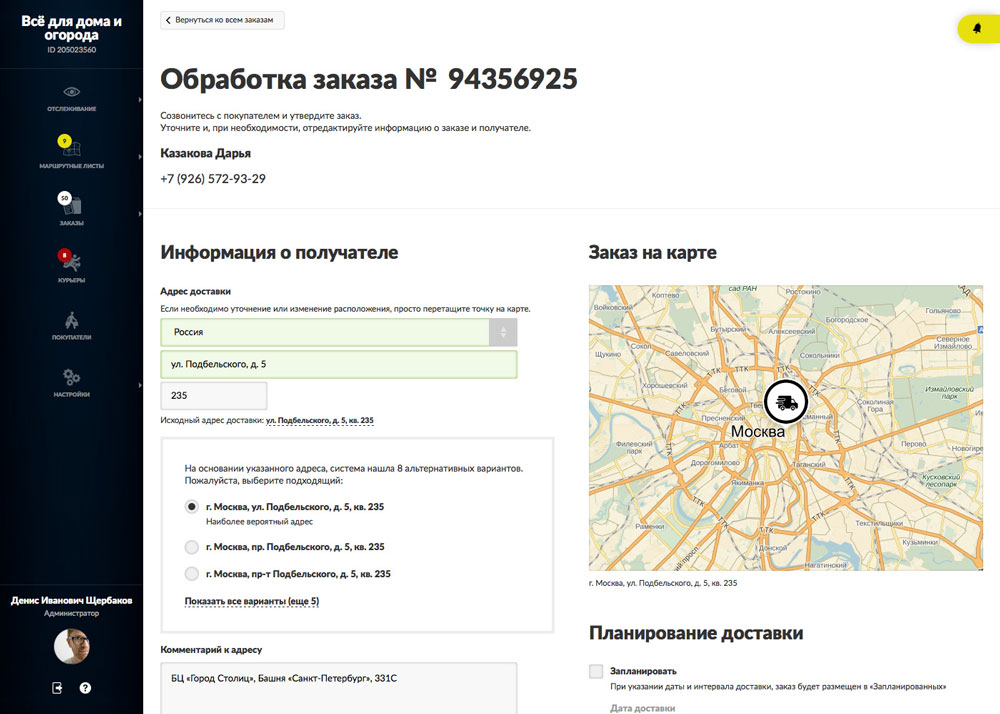Viewport: 1000px width, 714px height.
Task: Click the yellow badge on Маршрутные листы
Action: point(64,141)
